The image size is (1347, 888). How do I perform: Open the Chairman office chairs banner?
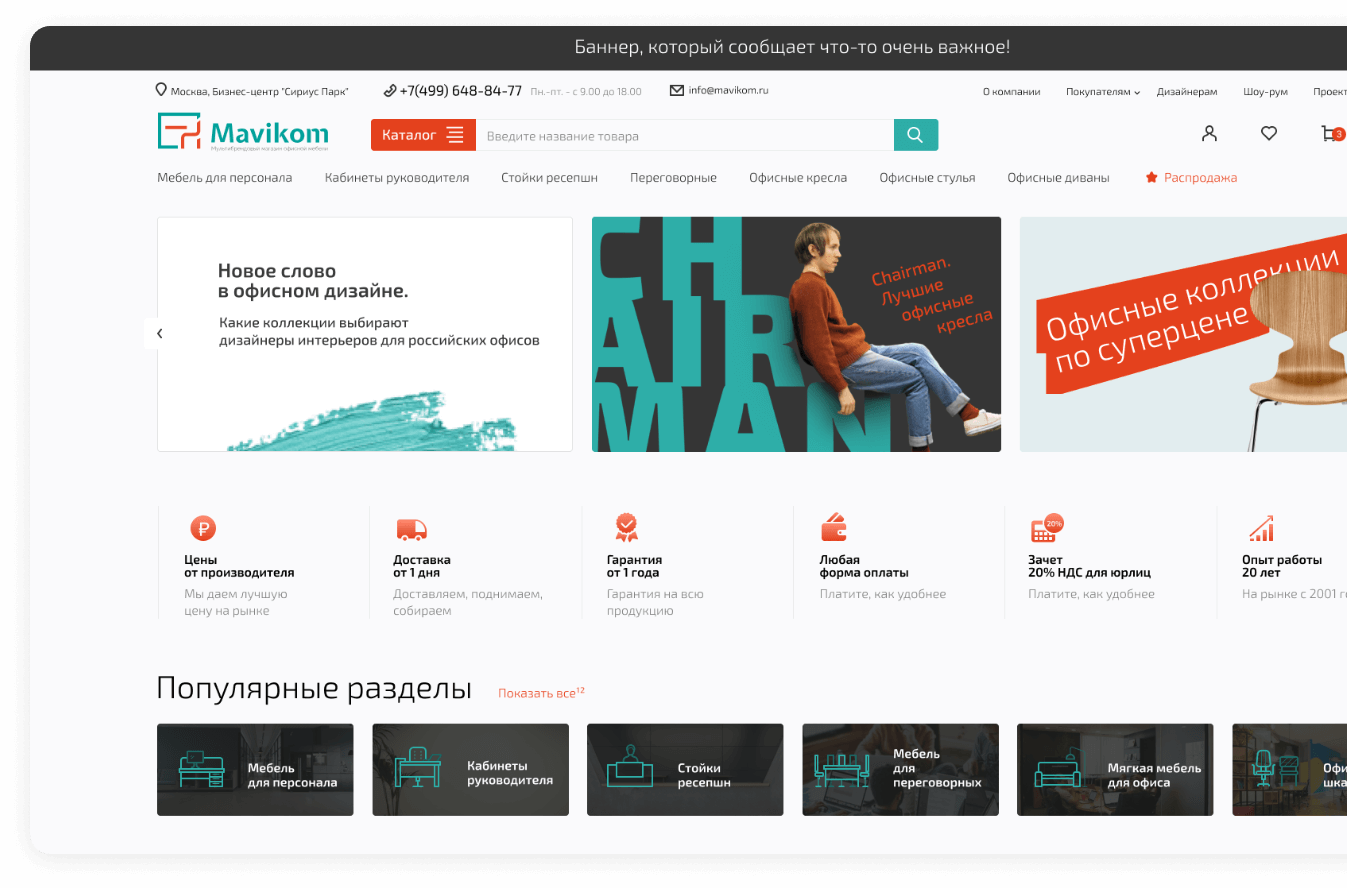click(x=796, y=334)
